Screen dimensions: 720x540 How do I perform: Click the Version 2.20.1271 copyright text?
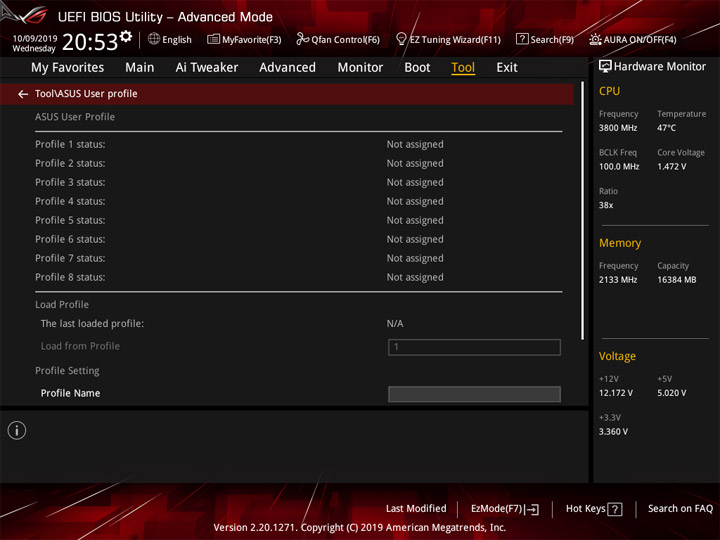coord(360,528)
